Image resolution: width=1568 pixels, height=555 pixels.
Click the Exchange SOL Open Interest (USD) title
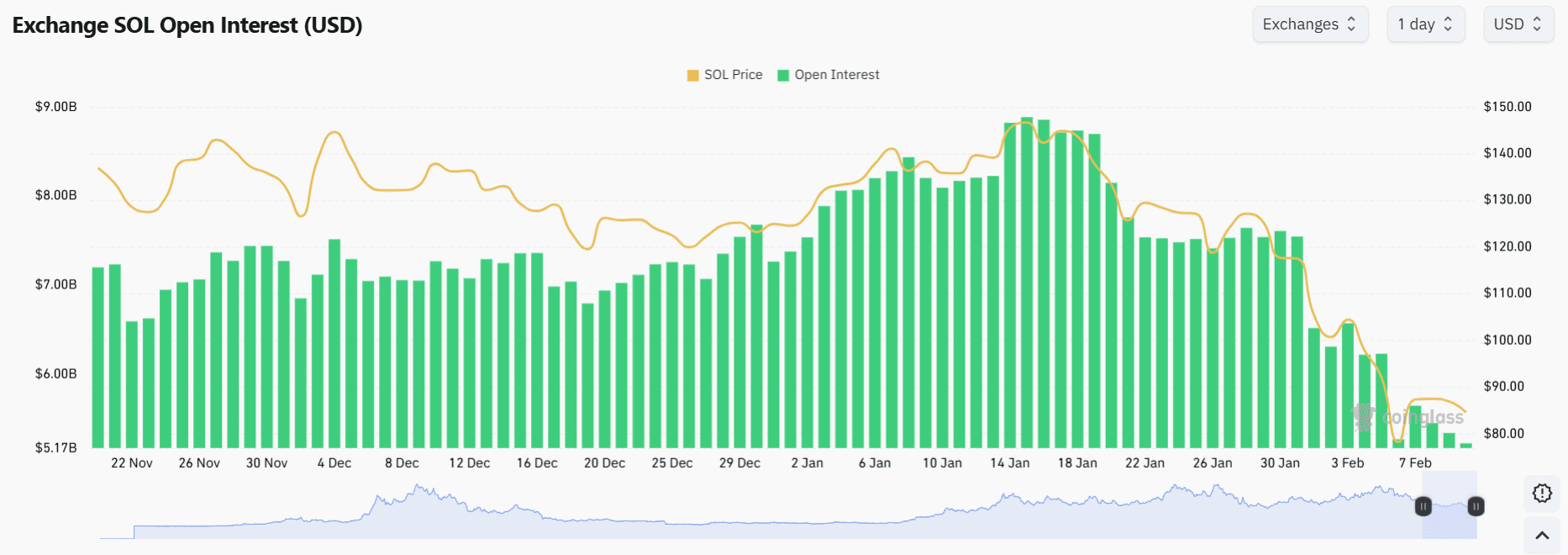click(x=187, y=25)
